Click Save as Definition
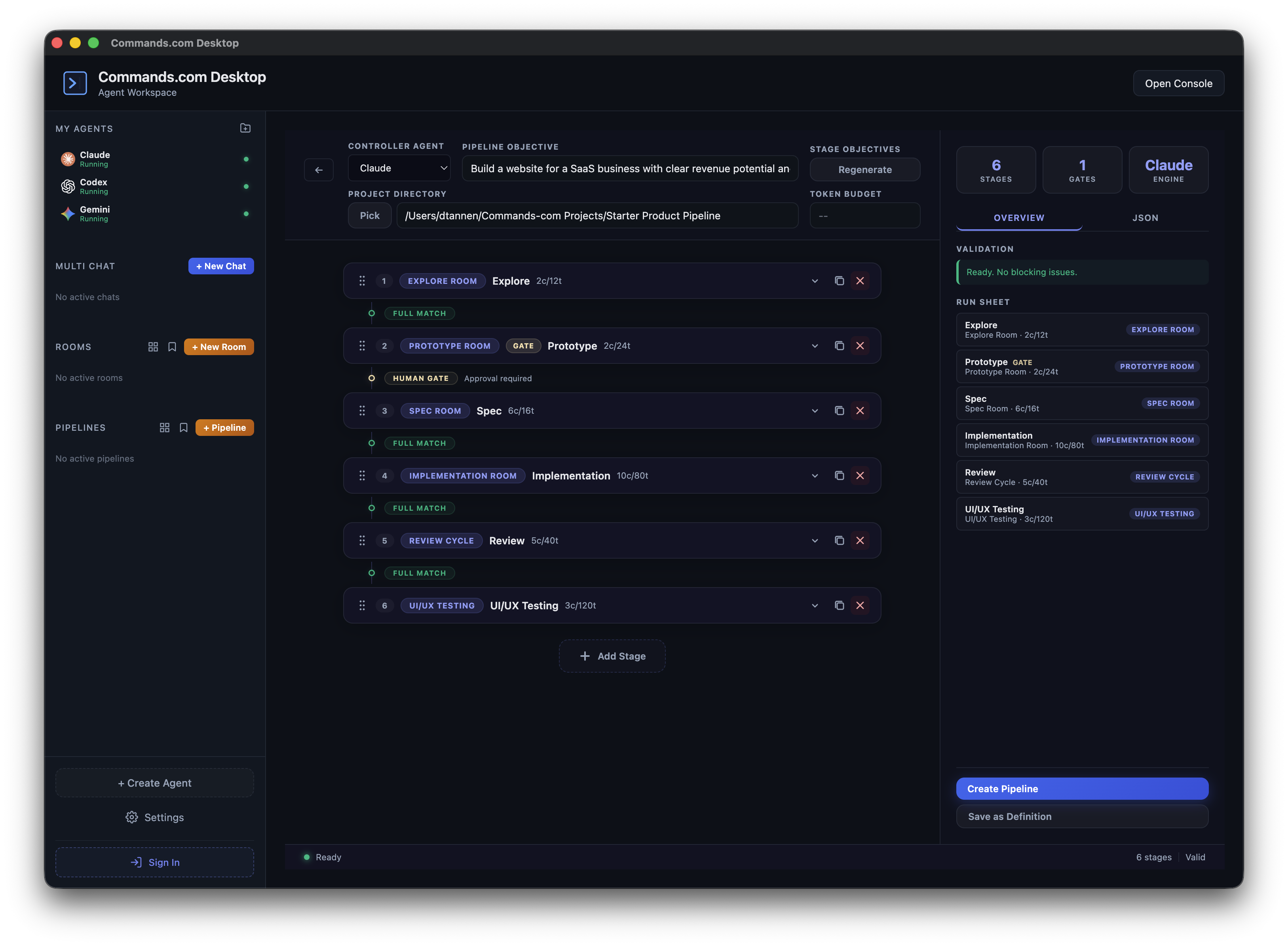Screen dimensions: 1288x947 click(1082, 816)
